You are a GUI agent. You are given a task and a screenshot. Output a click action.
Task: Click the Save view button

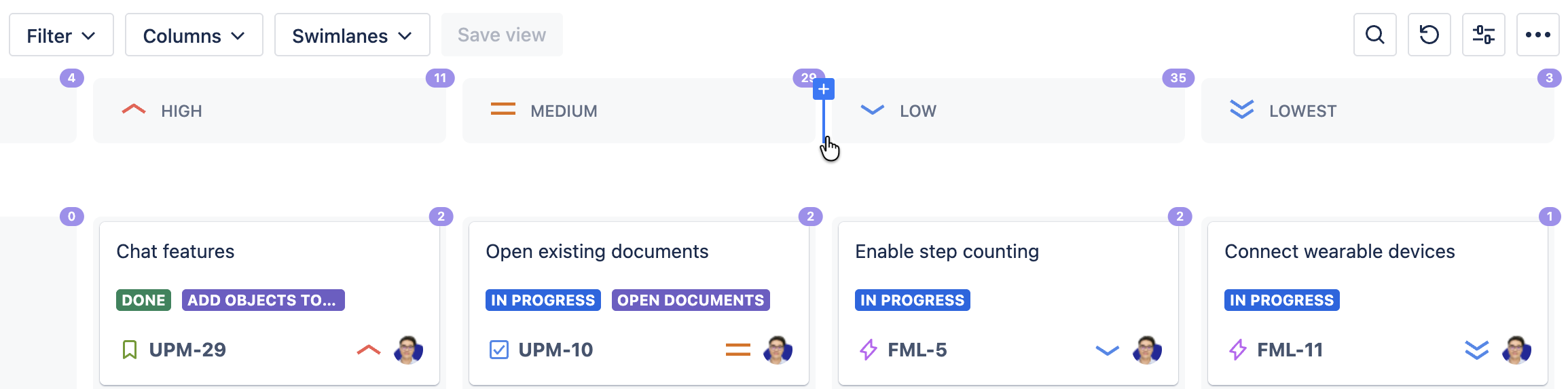coord(501,35)
